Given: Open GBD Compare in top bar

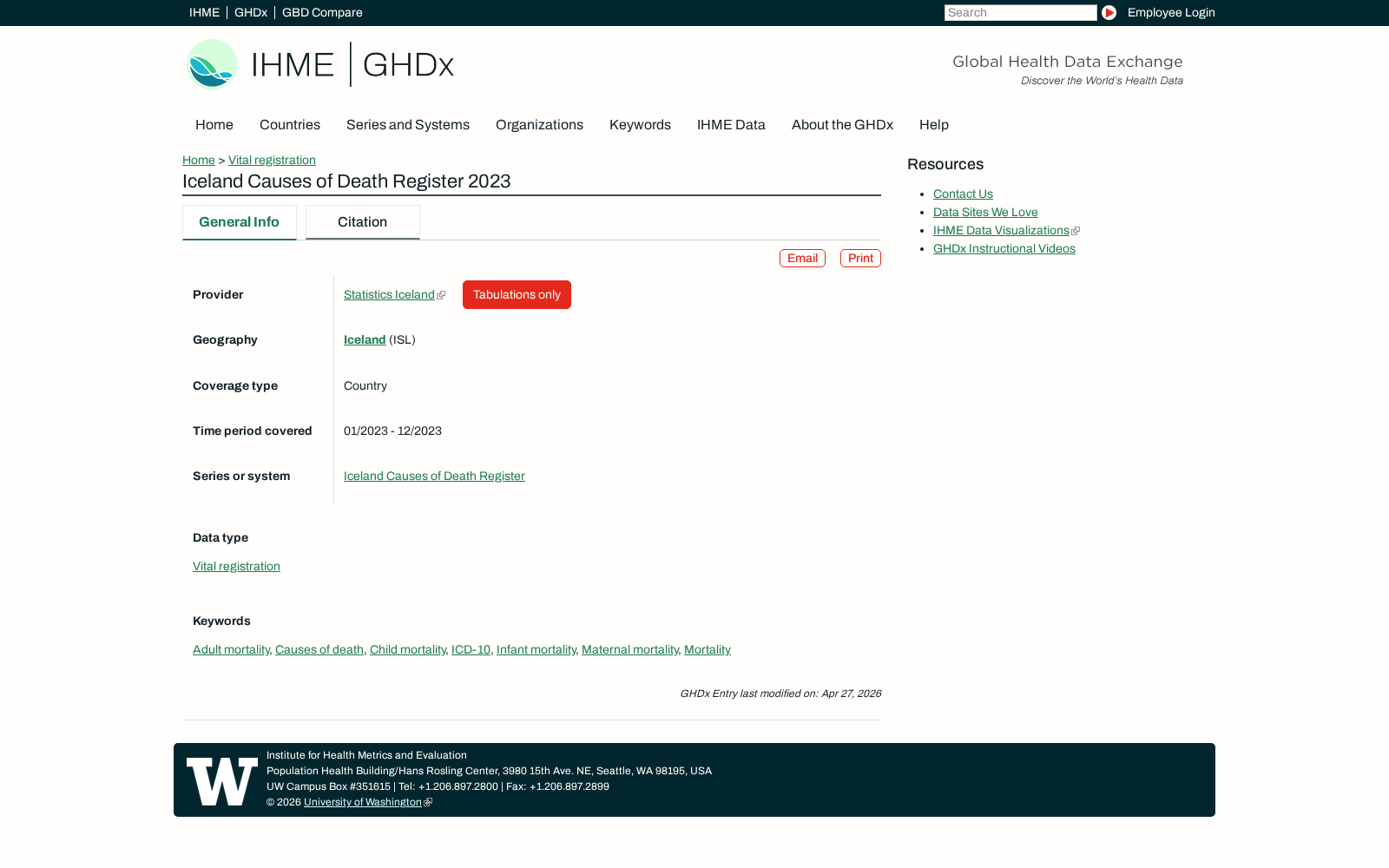Looking at the screenshot, I should [x=322, y=13].
